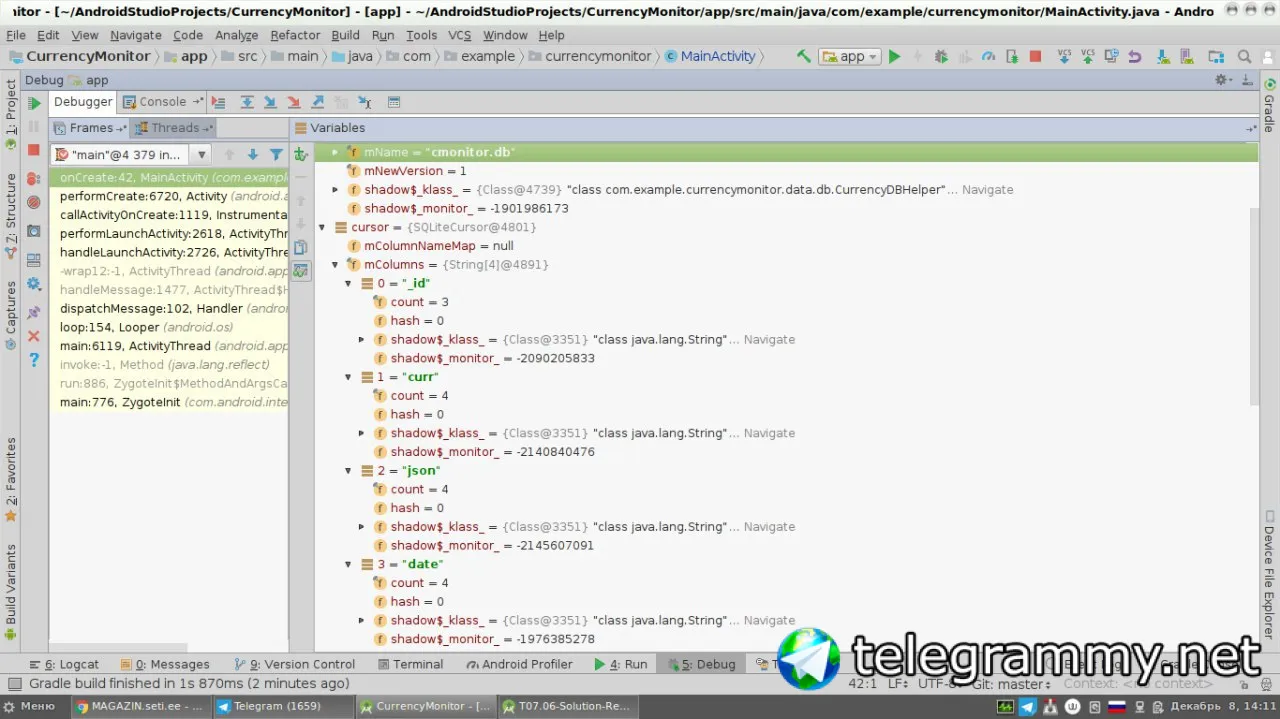This screenshot has width=1280, height=719.
Task: Click the red Force Step Into icon
Action: click(294, 102)
